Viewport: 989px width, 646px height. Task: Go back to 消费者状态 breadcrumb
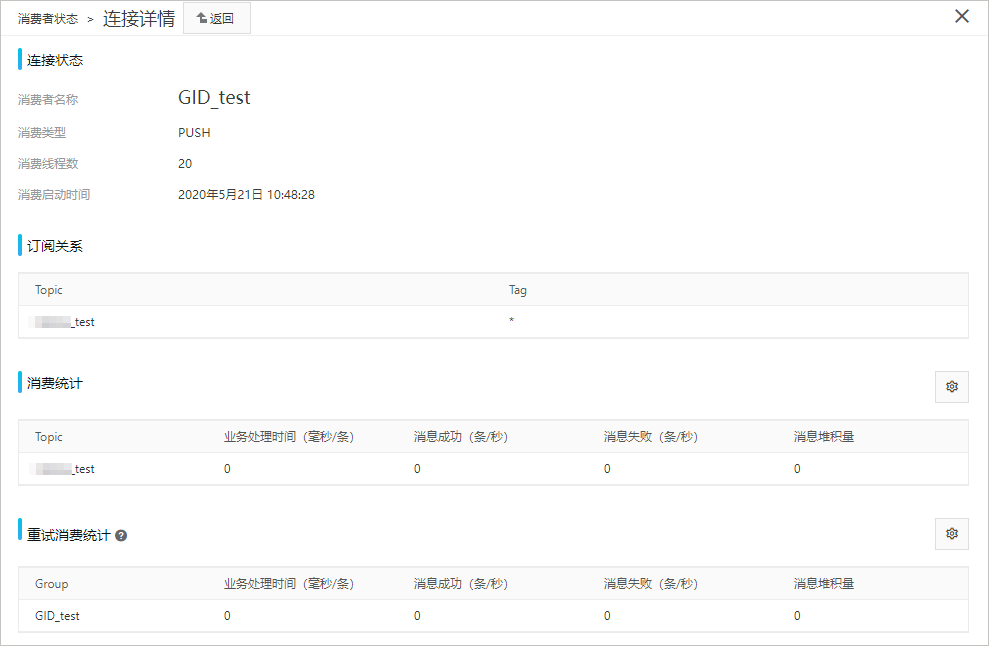(48, 19)
